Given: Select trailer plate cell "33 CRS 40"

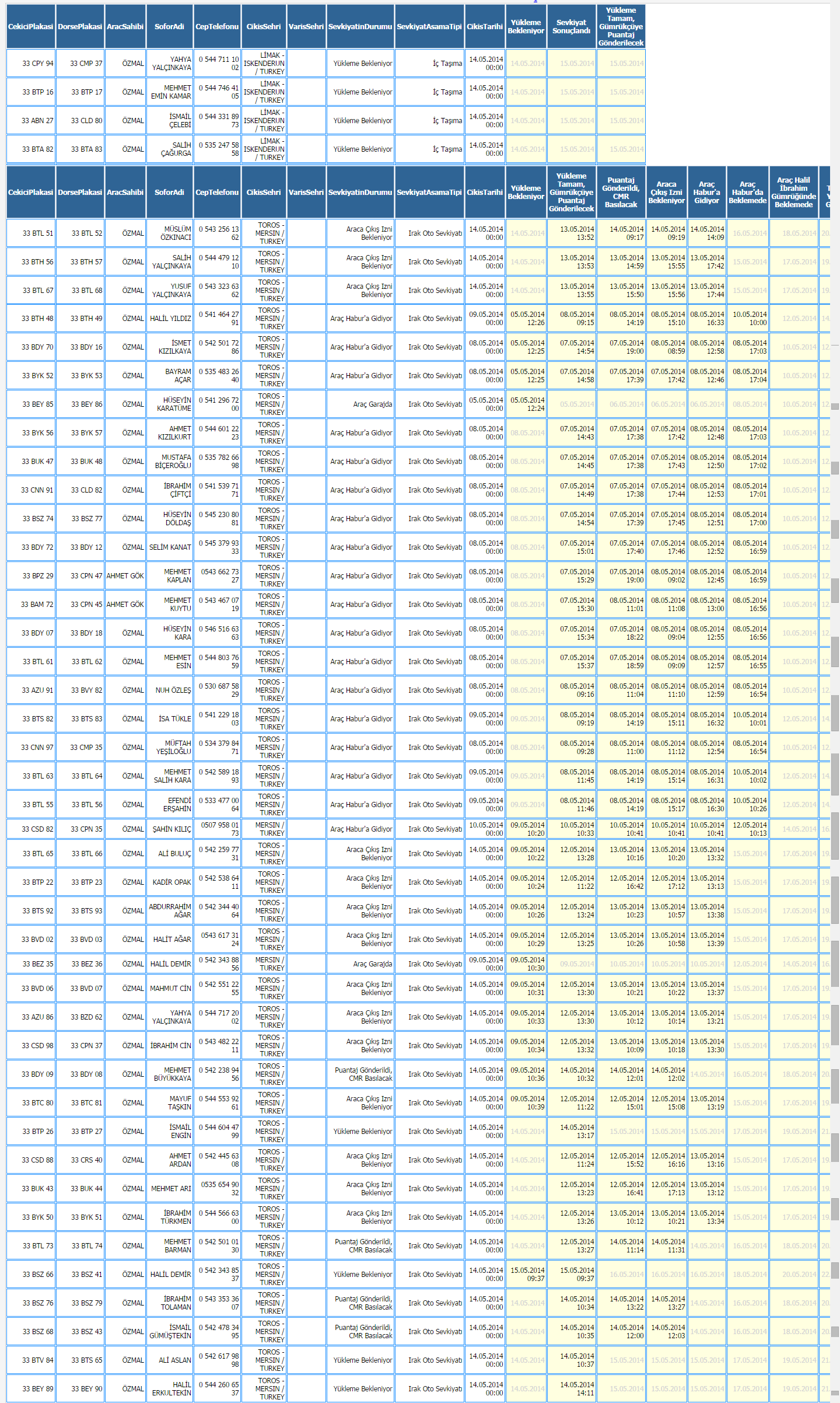Looking at the screenshot, I should tap(80, 1160).
